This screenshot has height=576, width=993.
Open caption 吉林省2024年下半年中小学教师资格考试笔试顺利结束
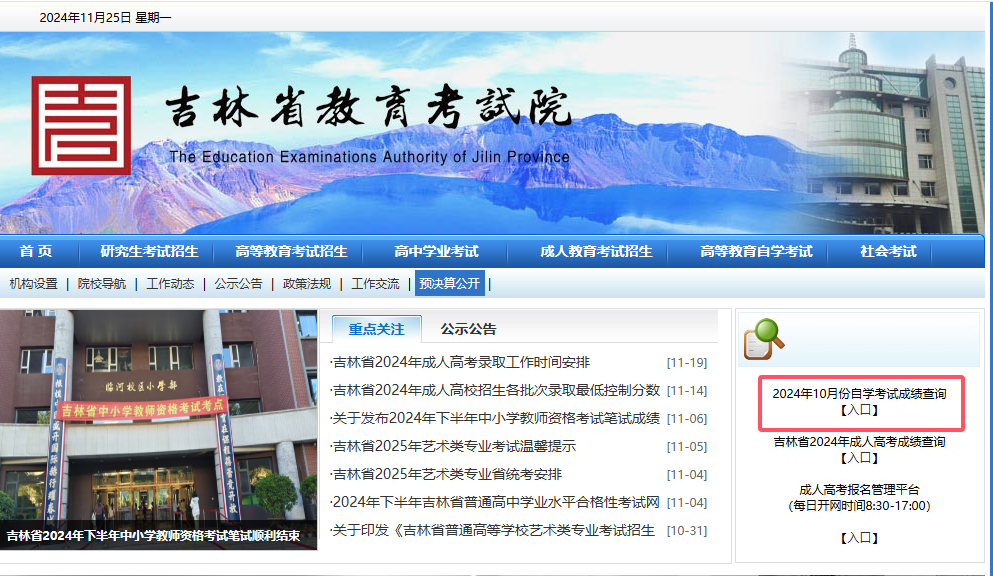point(153,535)
